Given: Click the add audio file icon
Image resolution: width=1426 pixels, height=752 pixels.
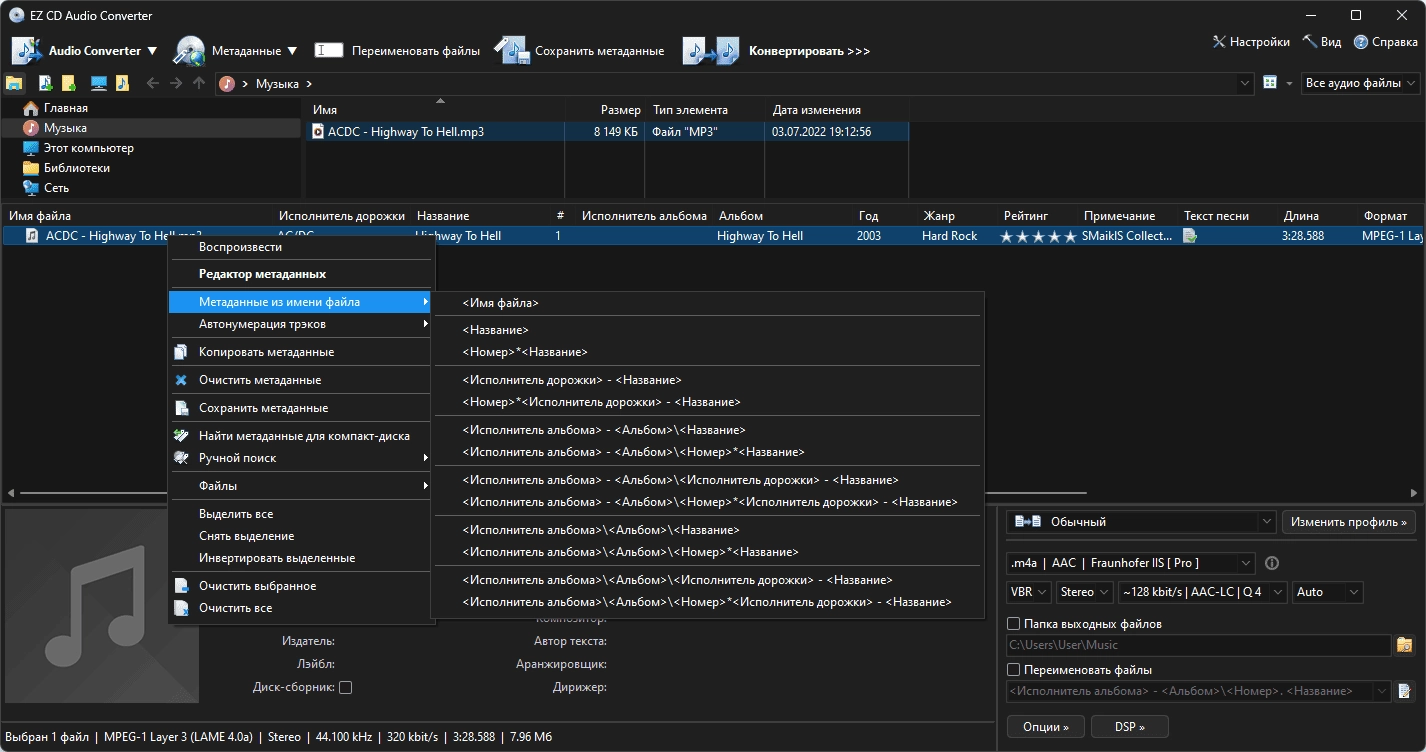Looking at the screenshot, I should [x=45, y=83].
